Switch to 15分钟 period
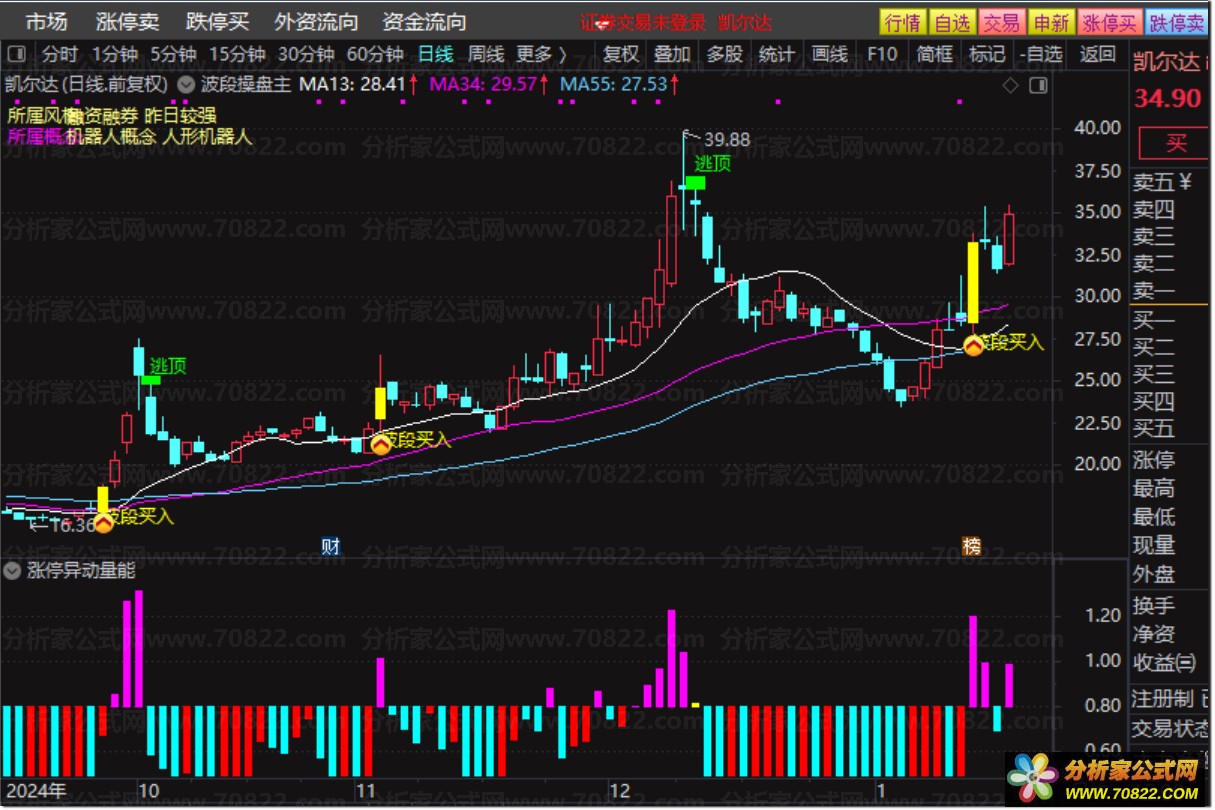Viewport: 1215px width, 810px height. point(238,54)
